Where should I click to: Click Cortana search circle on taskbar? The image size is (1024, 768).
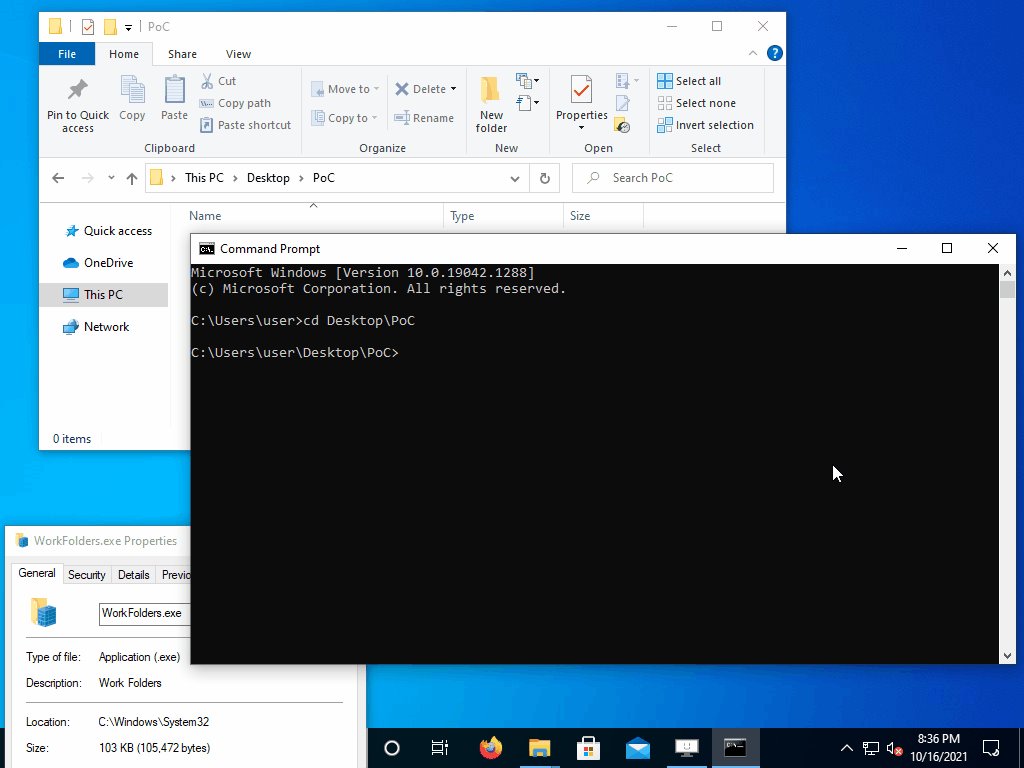(x=392, y=748)
